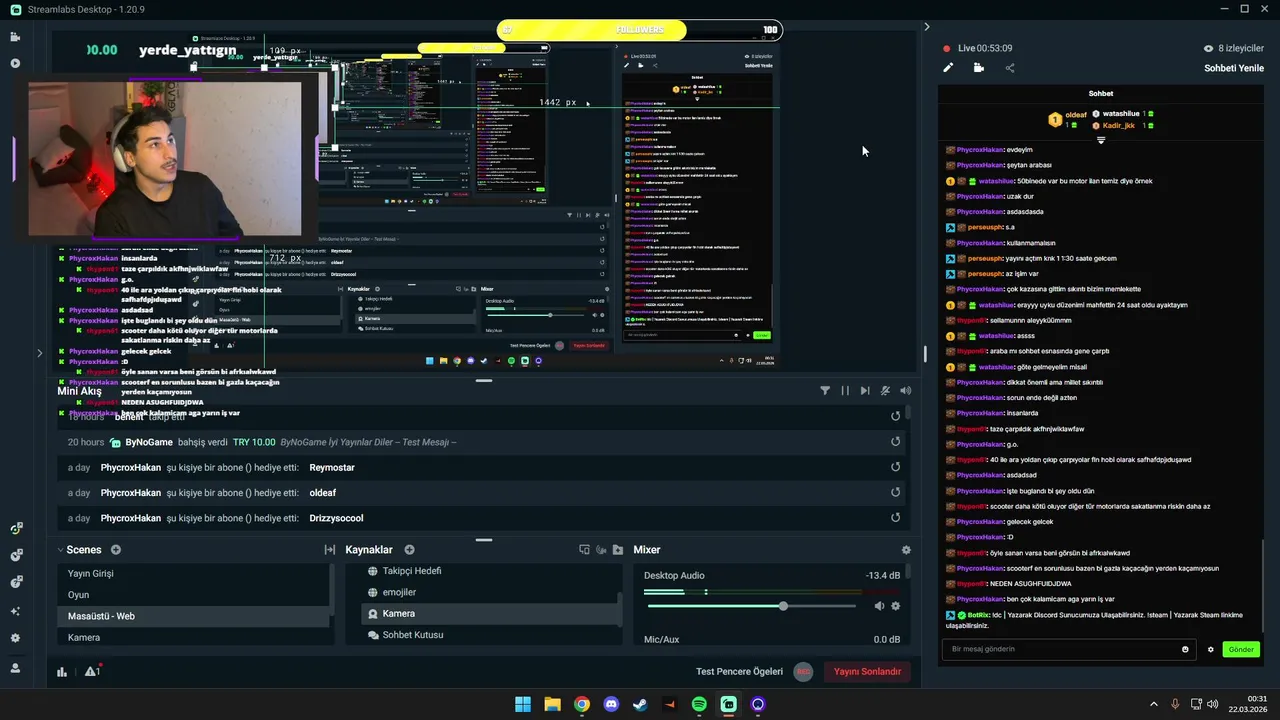
Task: Replay the ByNoGame donation alert
Action: (895, 442)
